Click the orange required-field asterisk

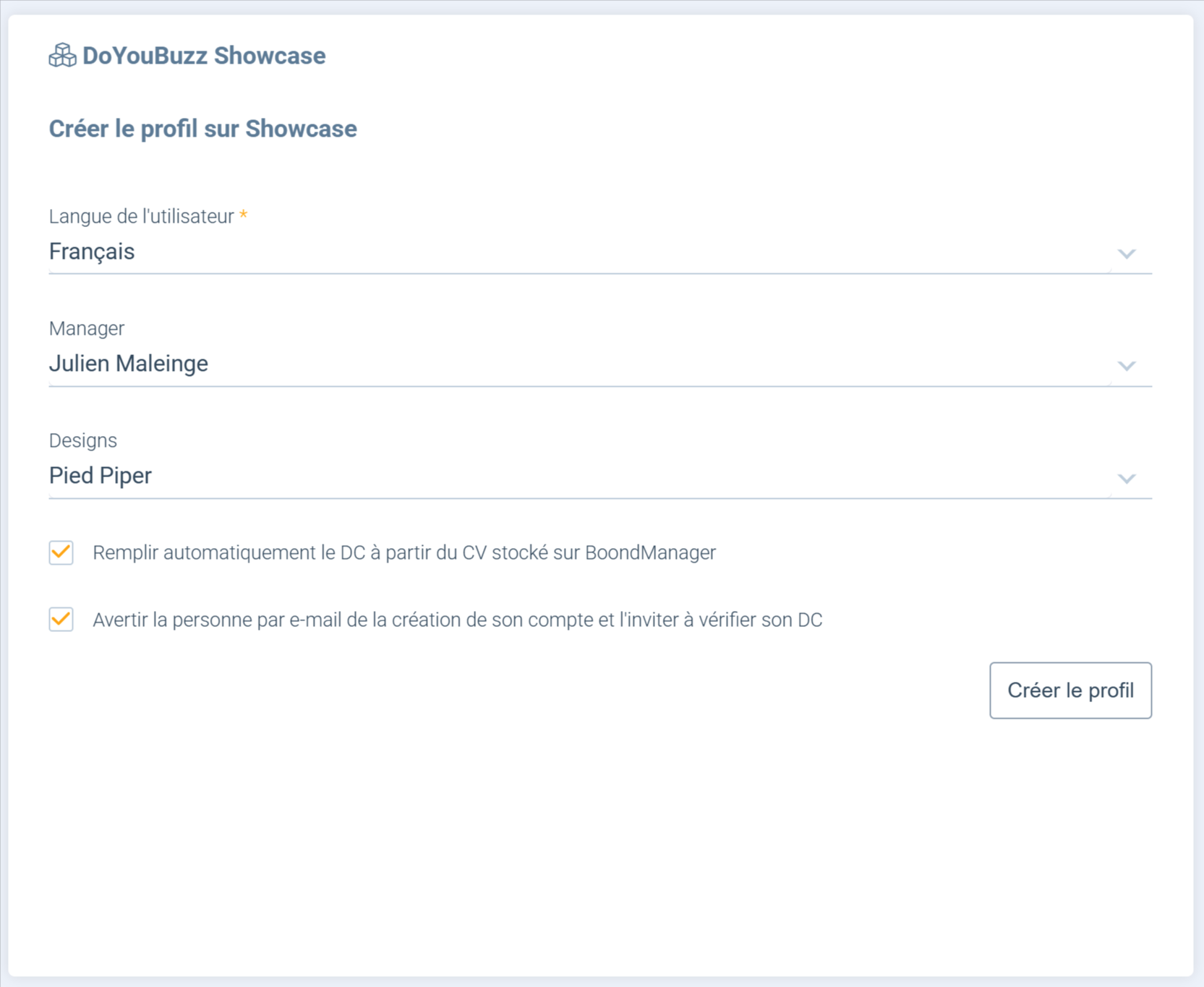(x=244, y=215)
